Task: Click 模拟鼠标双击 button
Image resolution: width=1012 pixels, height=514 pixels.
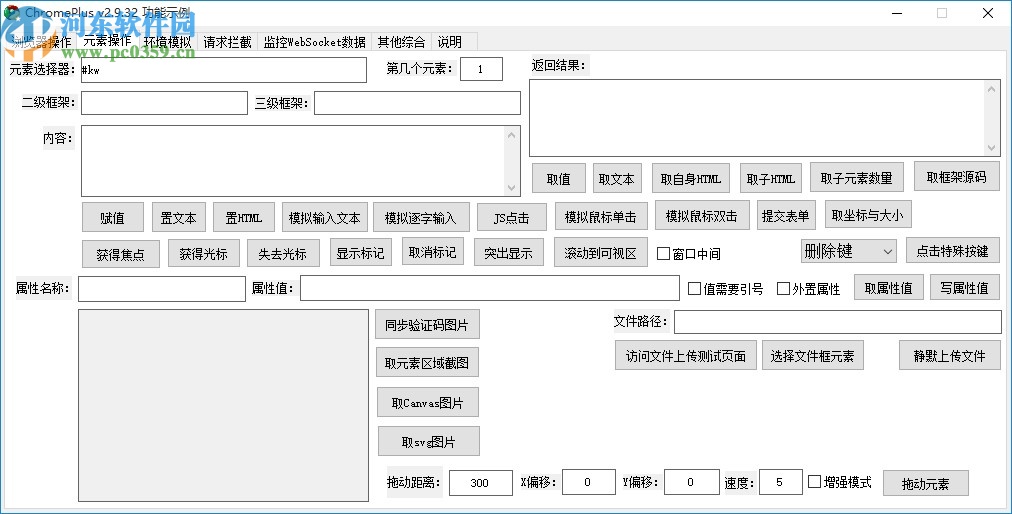Action: click(702, 215)
